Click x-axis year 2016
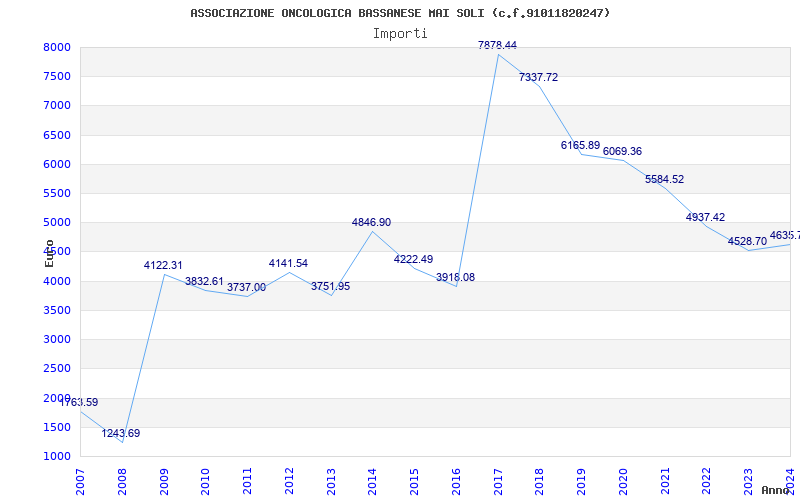Viewport: 800px width, 500px height. click(456, 482)
